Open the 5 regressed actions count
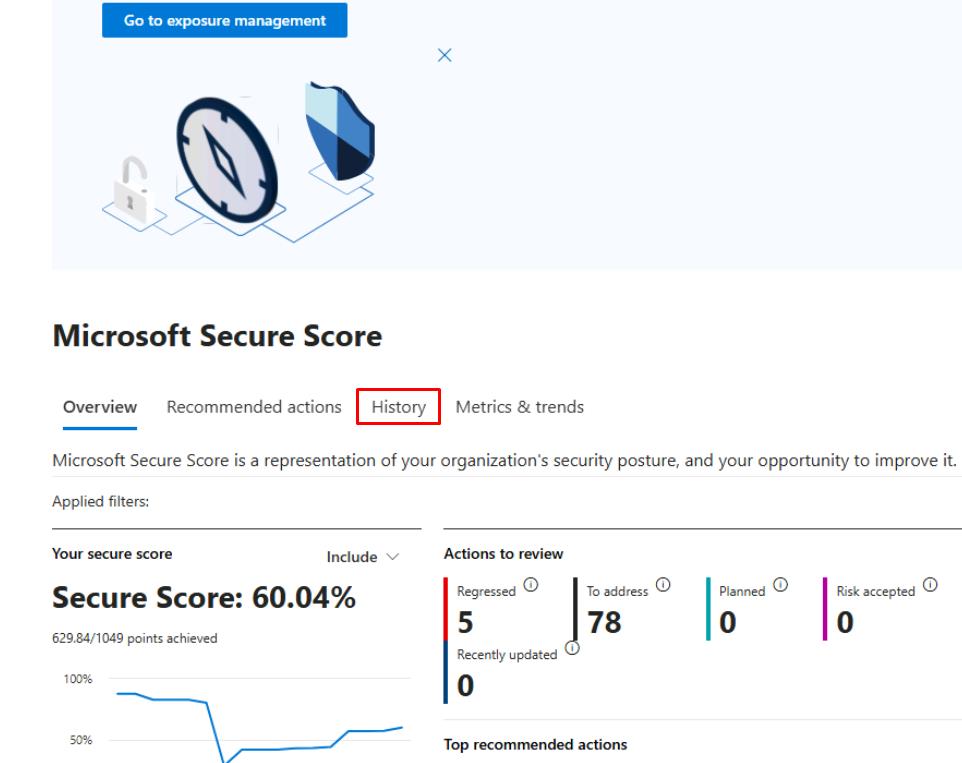This screenshot has height=763, width=962. coord(465,623)
